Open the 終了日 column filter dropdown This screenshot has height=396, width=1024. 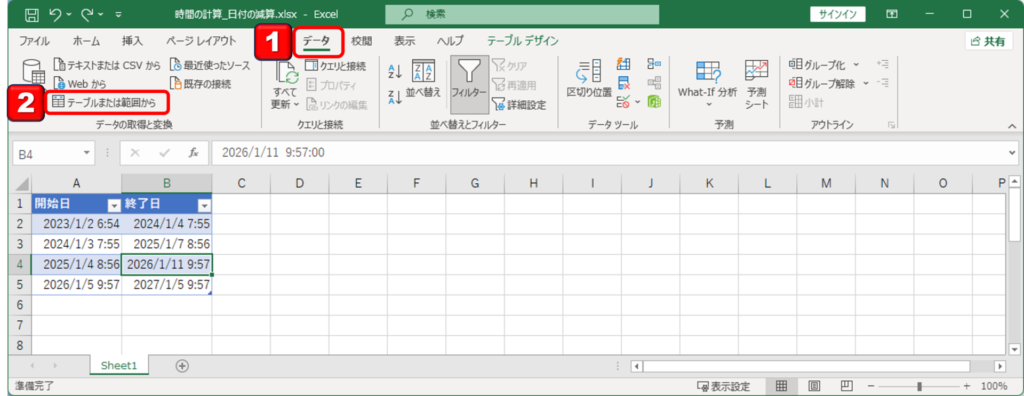pyautogui.click(x=204, y=206)
